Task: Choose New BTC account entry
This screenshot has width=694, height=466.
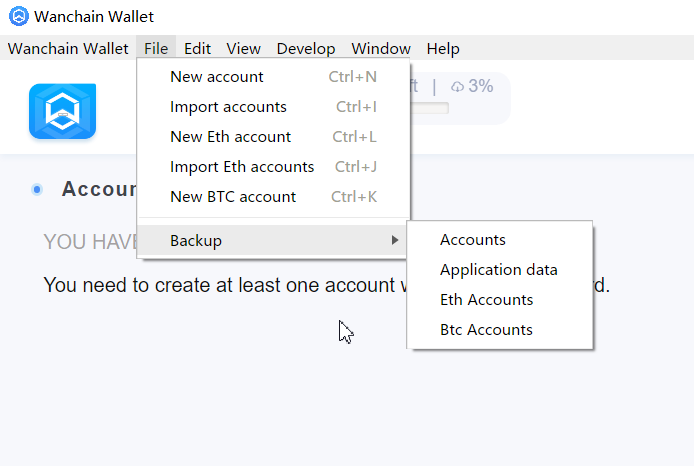Action: pos(274,196)
